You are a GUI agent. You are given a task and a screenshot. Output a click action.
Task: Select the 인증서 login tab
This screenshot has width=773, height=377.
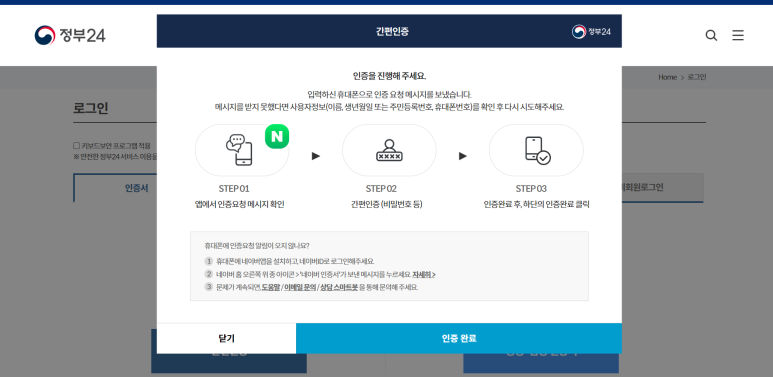click(x=115, y=188)
